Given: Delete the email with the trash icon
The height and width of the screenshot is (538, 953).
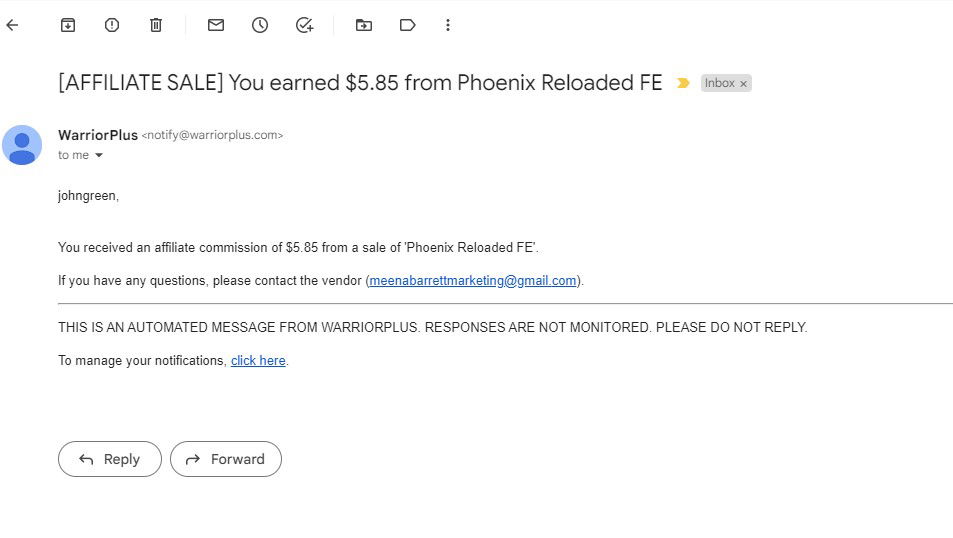Looking at the screenshot, I should tap(156, 25).
